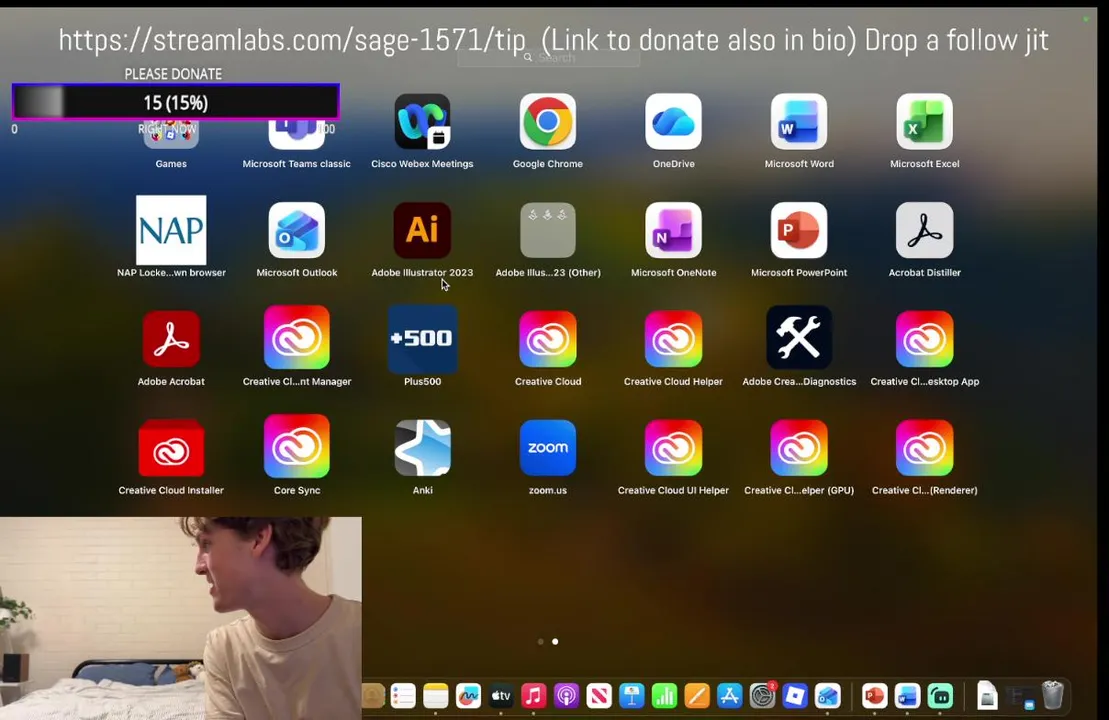Image resolution: width=1109 pixels, height=720 pixels.
Task: Launch Roblox from the Dock
Action: click(795, 696)
